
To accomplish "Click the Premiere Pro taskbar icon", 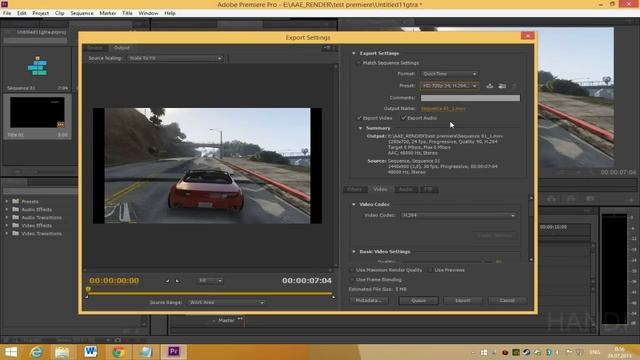I will pos(173,352).
